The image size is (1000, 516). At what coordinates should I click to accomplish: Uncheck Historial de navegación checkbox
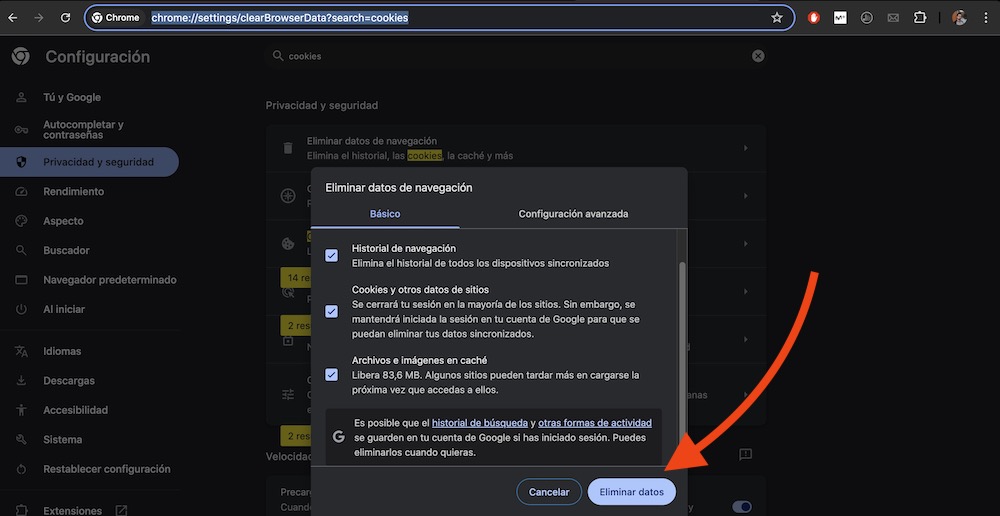(x=332, y=256)
